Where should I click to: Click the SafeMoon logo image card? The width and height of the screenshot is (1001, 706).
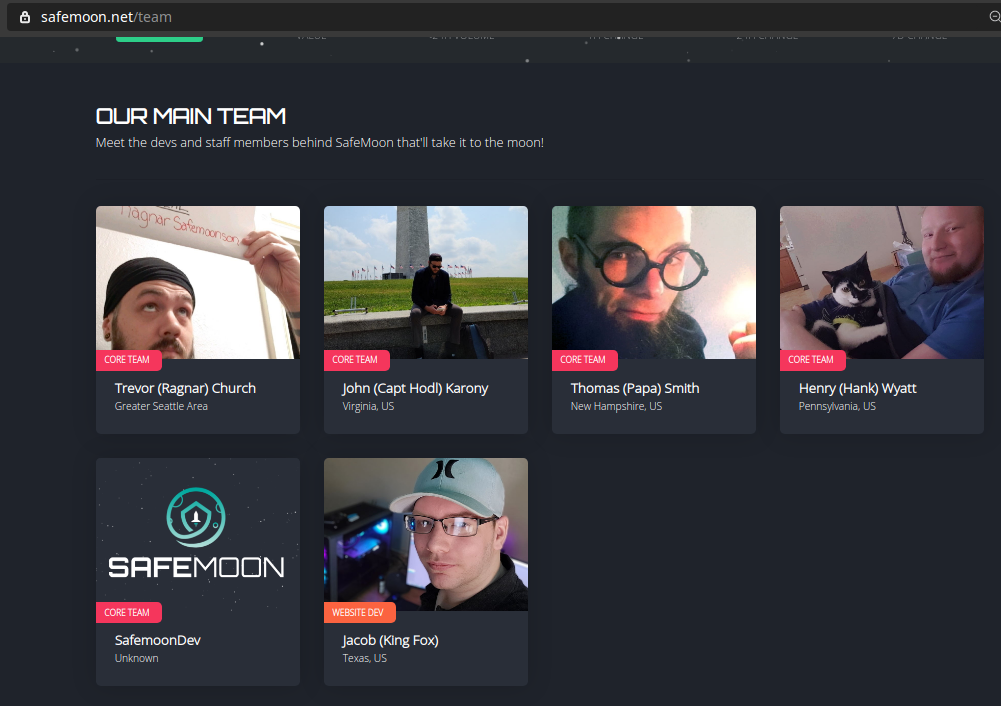198,534
